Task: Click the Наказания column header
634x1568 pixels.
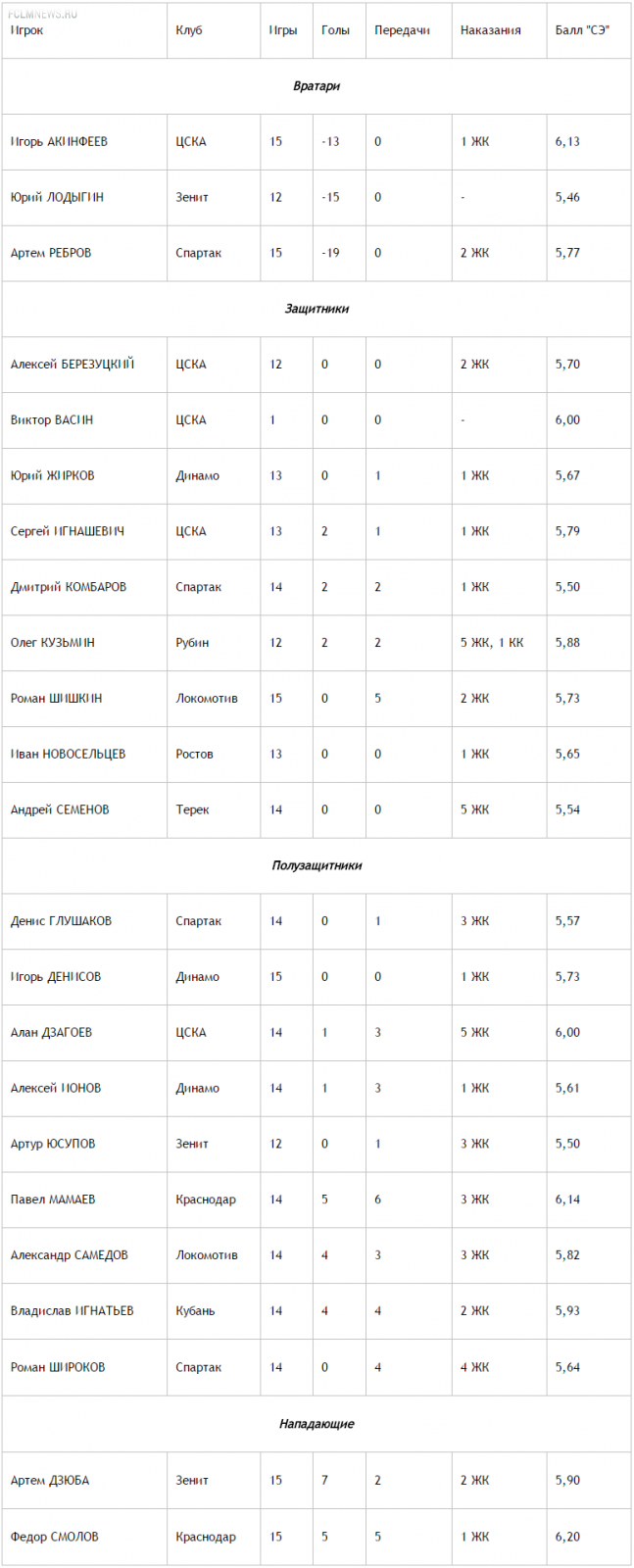Action: click(x=490, y=30)
